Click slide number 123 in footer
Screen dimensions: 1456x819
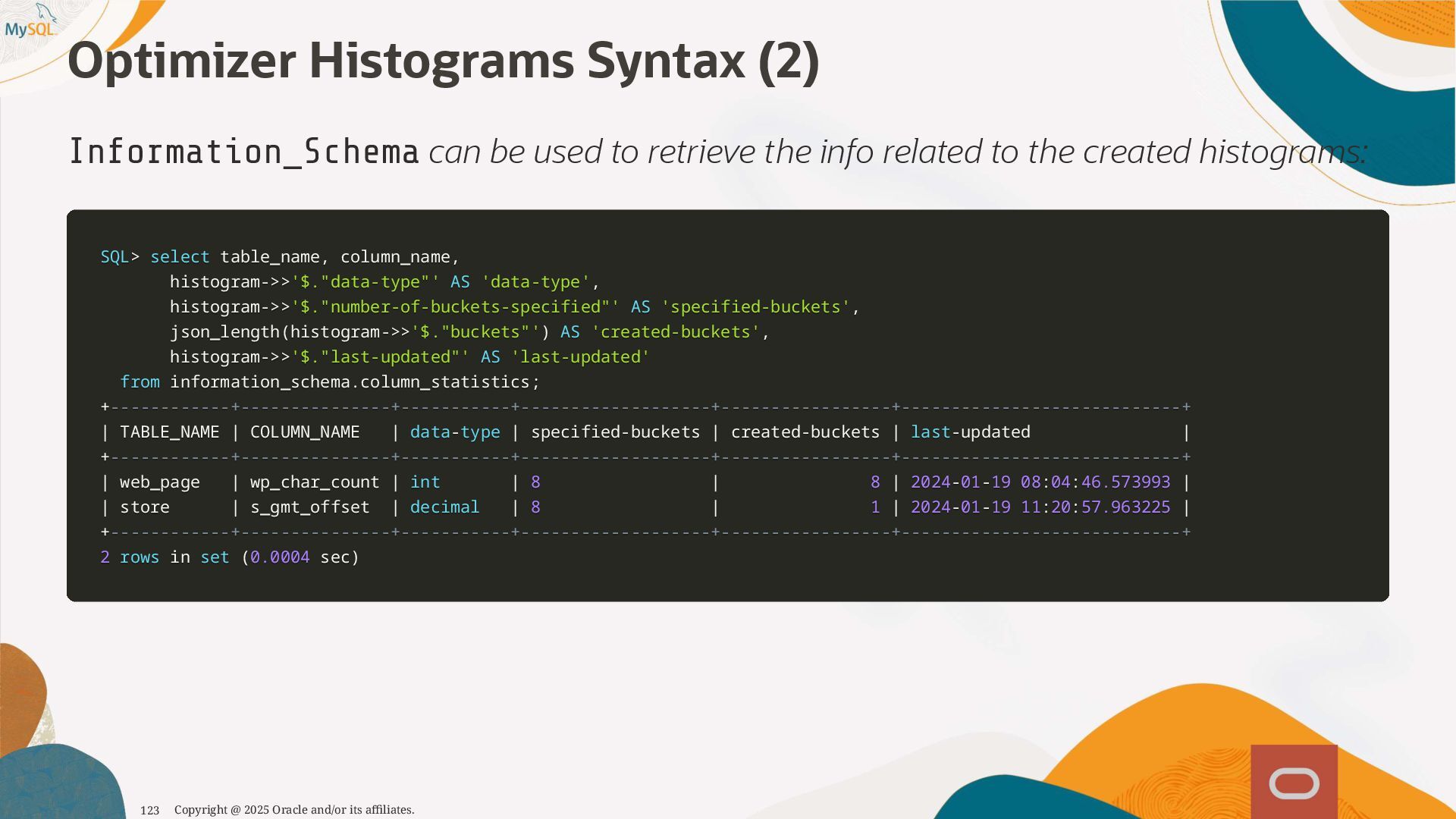pyautogui.click(x=149, y=810)
